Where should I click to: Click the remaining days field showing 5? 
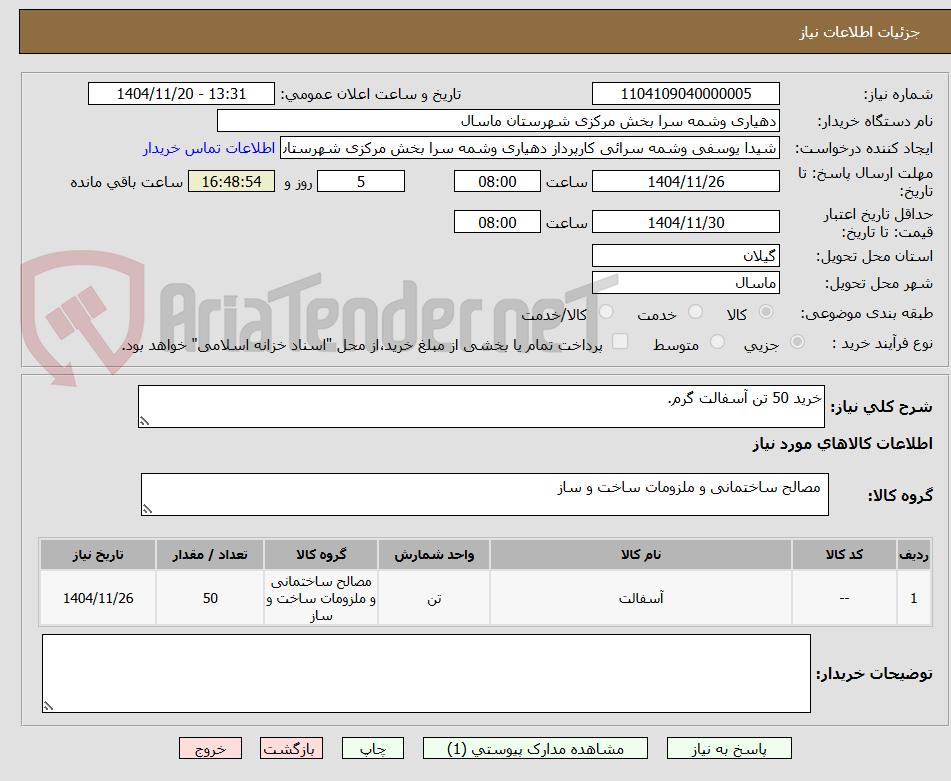361,181
